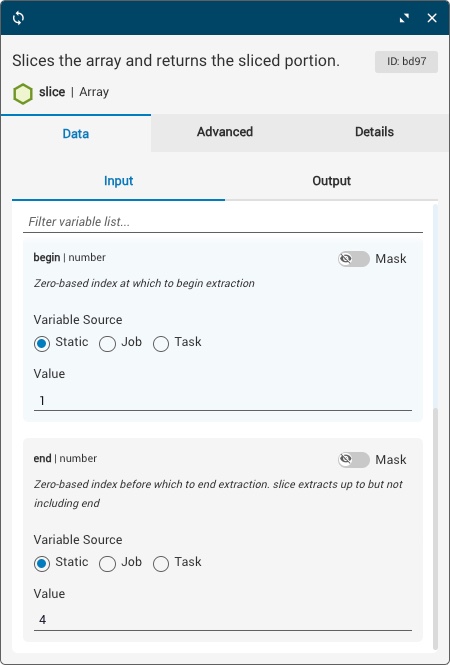Open the Output sub-tab

[x=331, y=181]
